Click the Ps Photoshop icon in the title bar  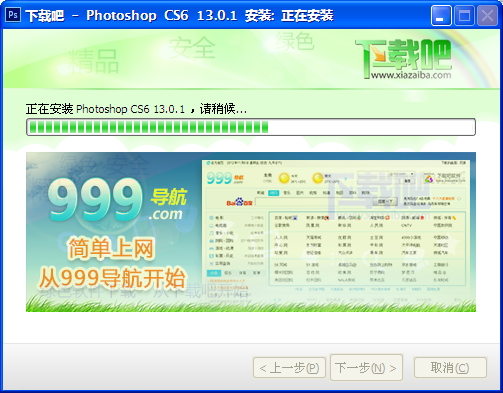click(x=13, y=15)
